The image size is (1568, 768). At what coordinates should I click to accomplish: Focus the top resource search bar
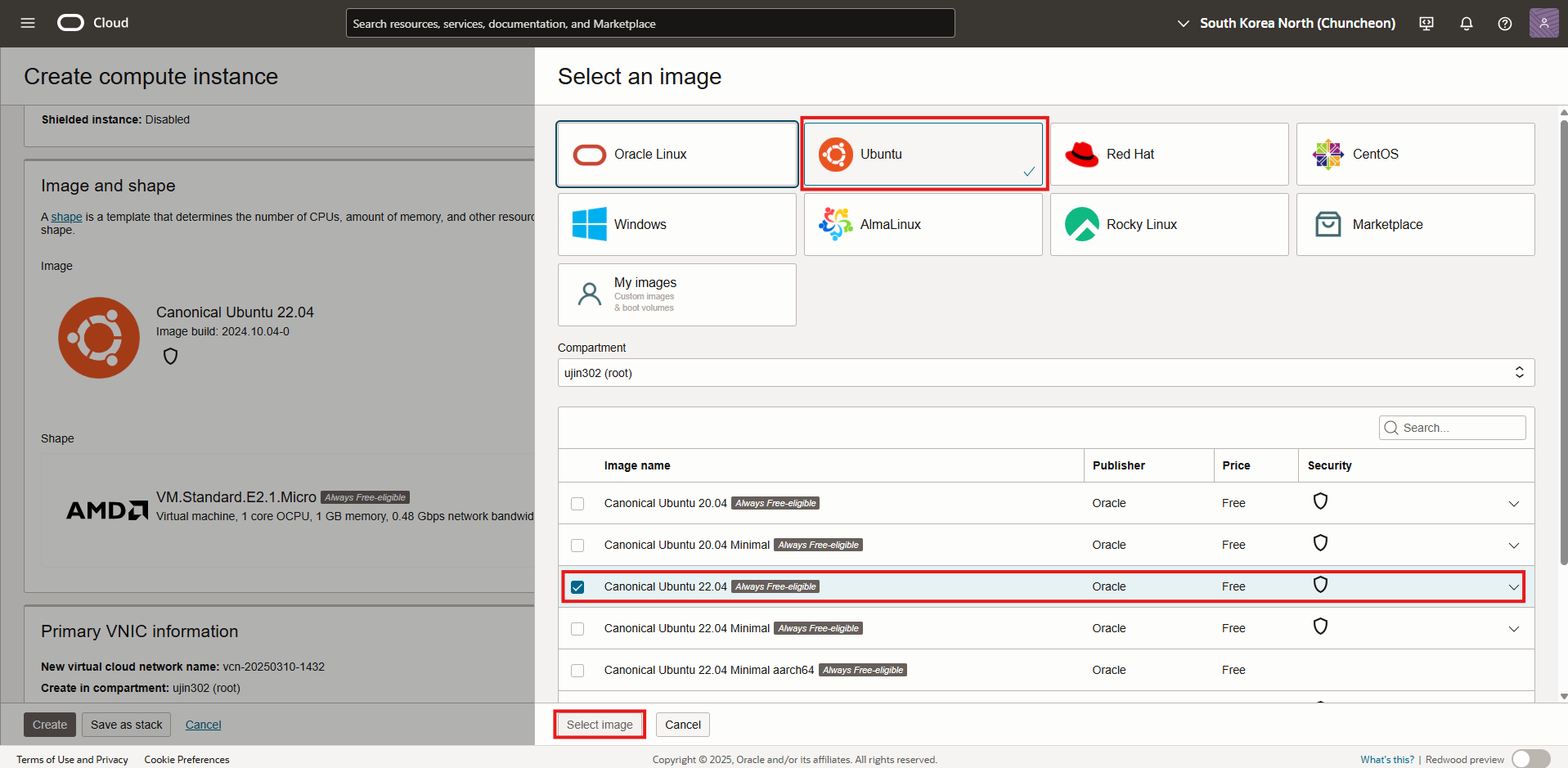(650, 23)
